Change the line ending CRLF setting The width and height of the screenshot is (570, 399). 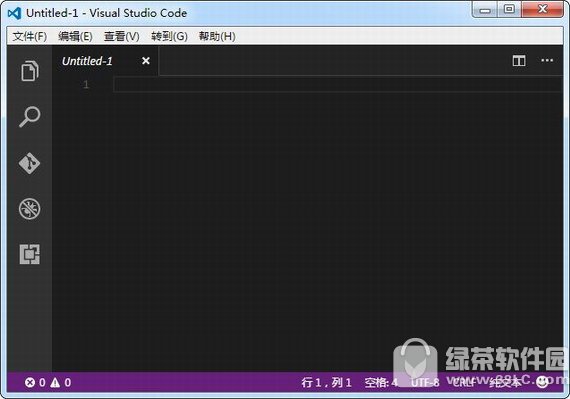tap(464, 382)
